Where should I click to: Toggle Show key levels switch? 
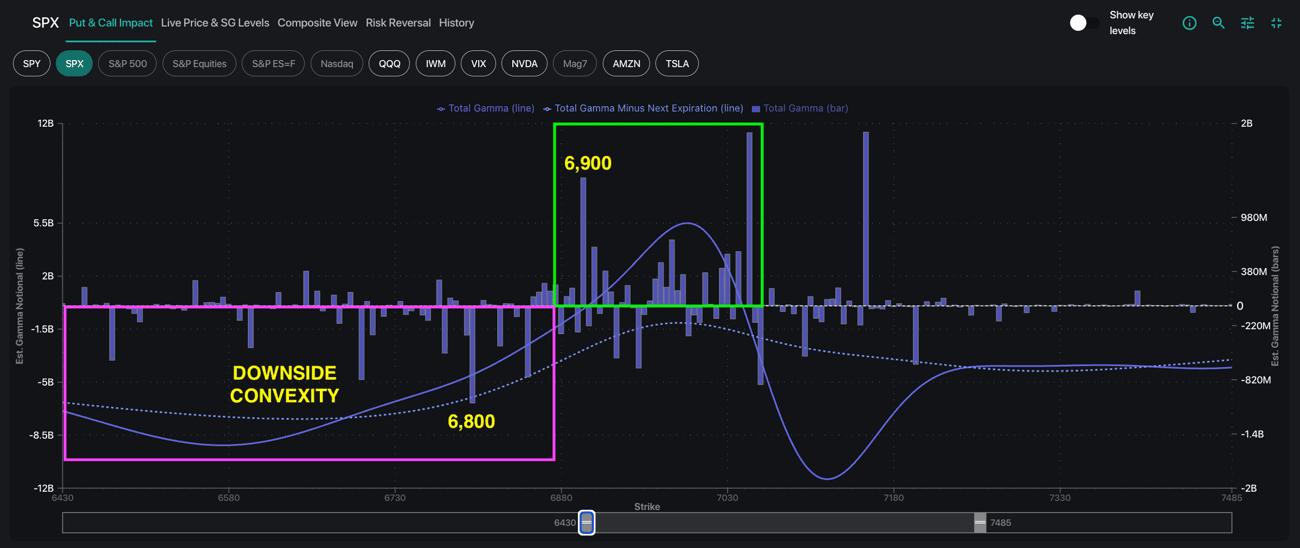coord(1082,23)
